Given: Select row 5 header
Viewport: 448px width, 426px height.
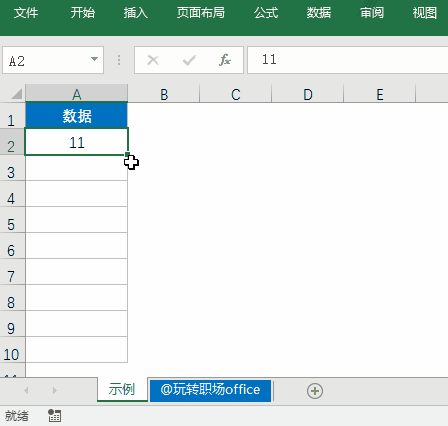Looking at the screenshot, I should click(x=12, y=220).
